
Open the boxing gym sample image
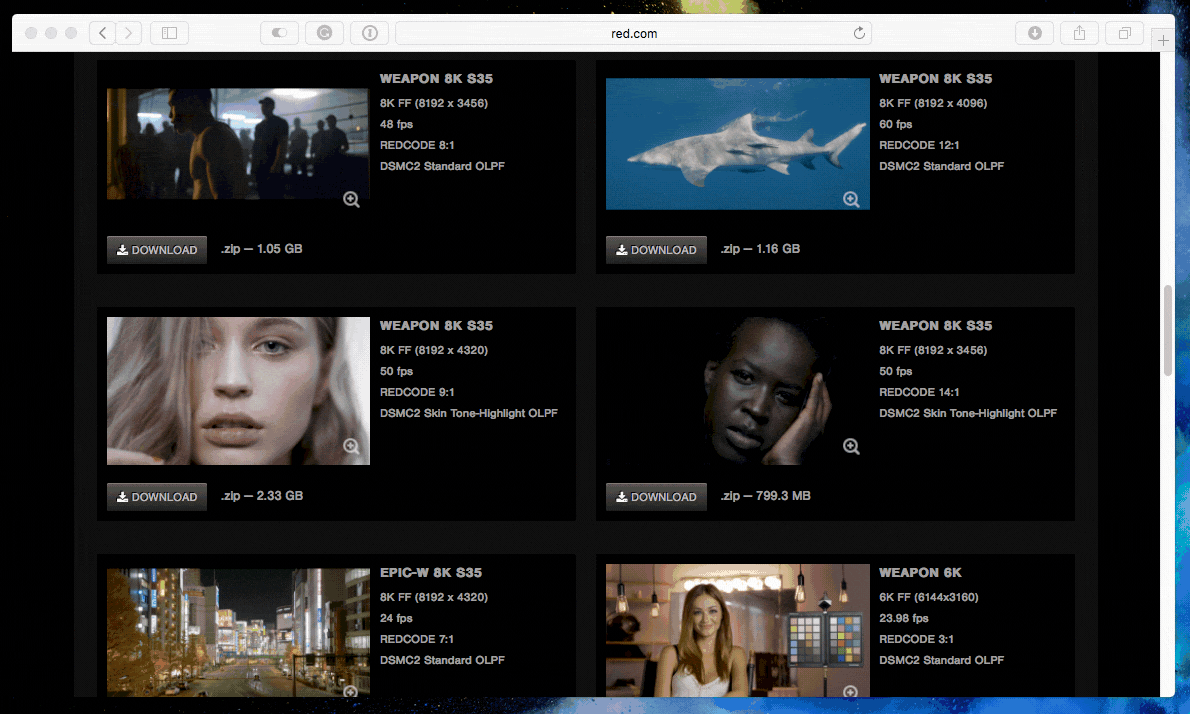[238, 144]
